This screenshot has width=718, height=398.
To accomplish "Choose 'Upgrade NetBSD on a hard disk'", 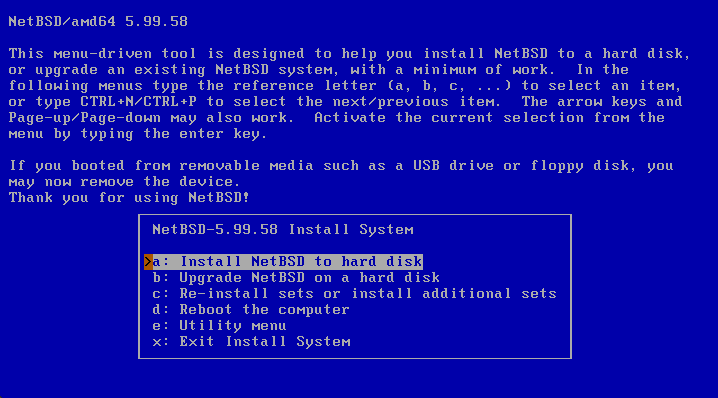I will pos(296,278).
